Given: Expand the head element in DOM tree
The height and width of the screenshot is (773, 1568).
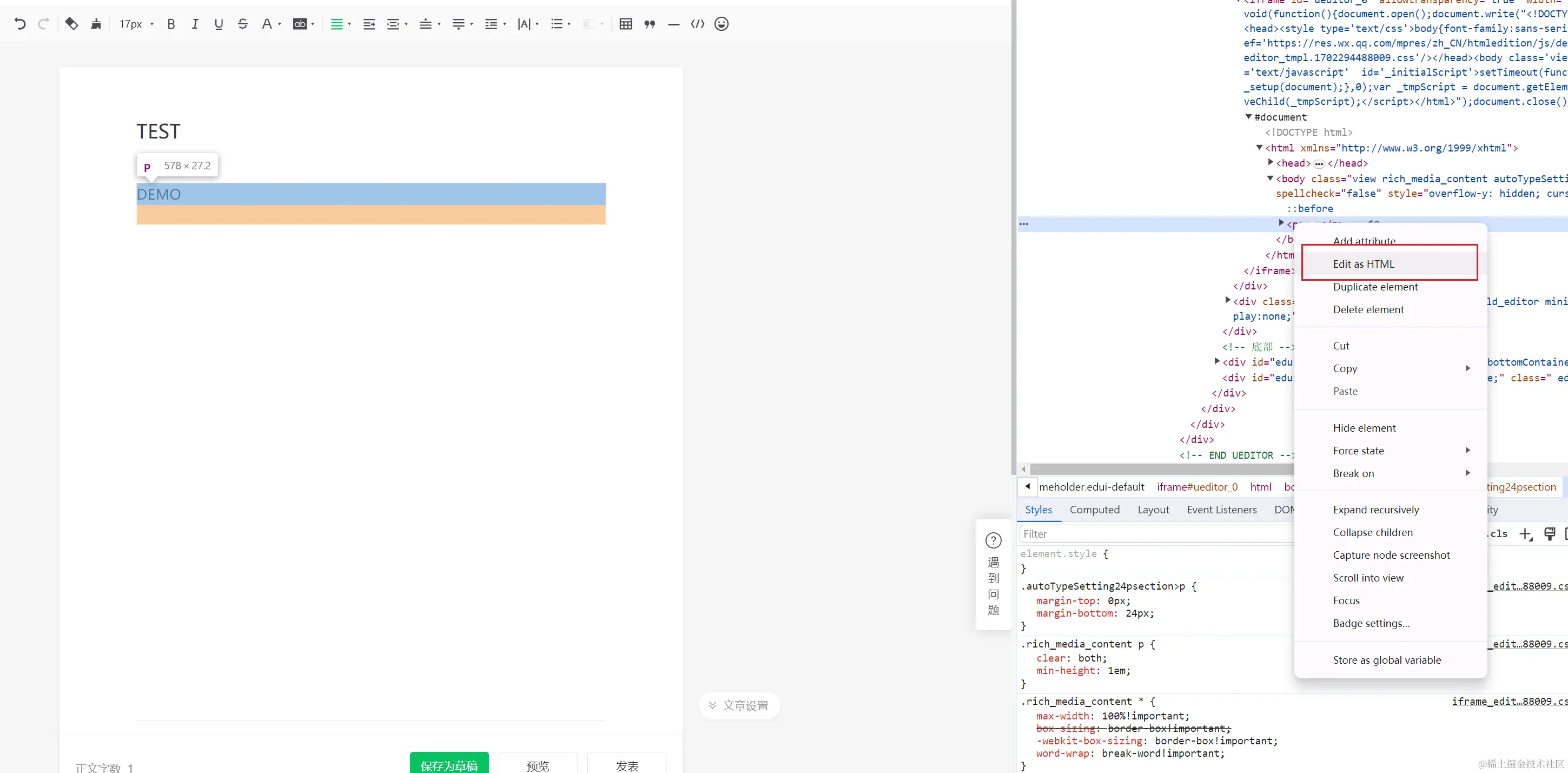Looking at the screenshot, I should click(1271, 162).
